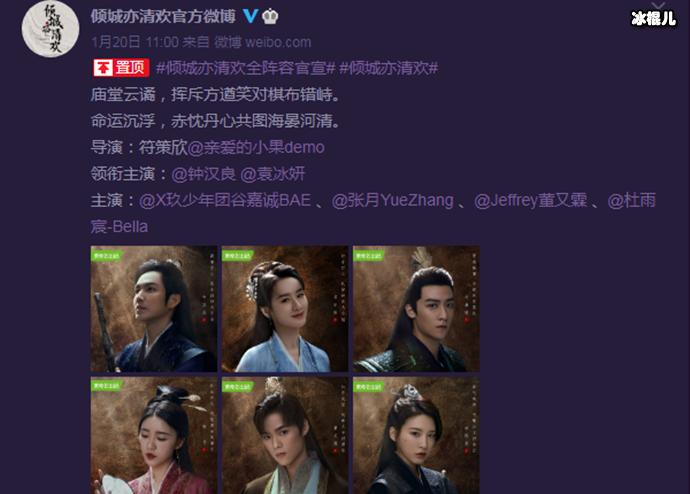
Task: Open poster thumbnail of woman in blue robe
Action: click(x=285, y=309)
